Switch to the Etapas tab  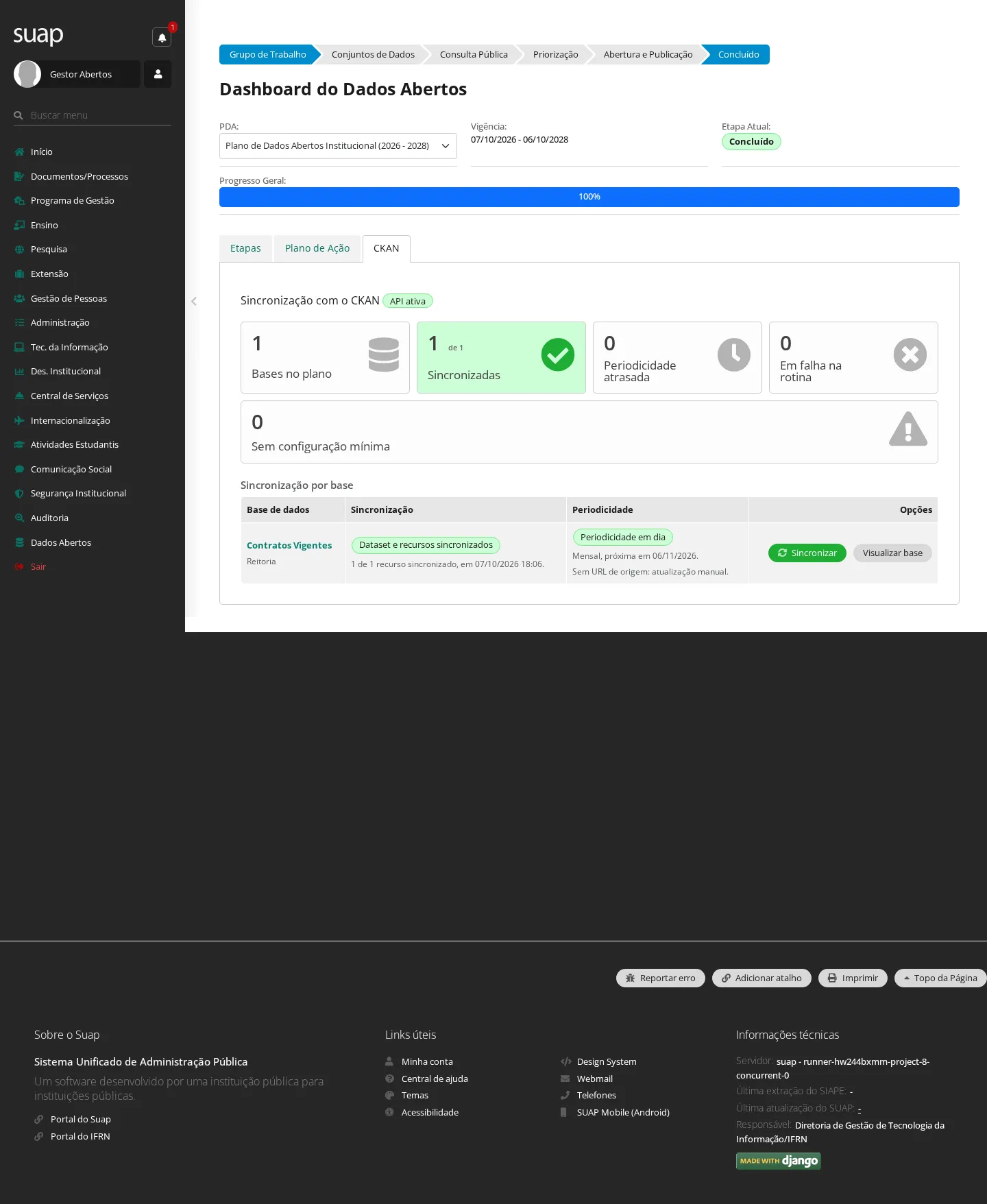point(245,248)
